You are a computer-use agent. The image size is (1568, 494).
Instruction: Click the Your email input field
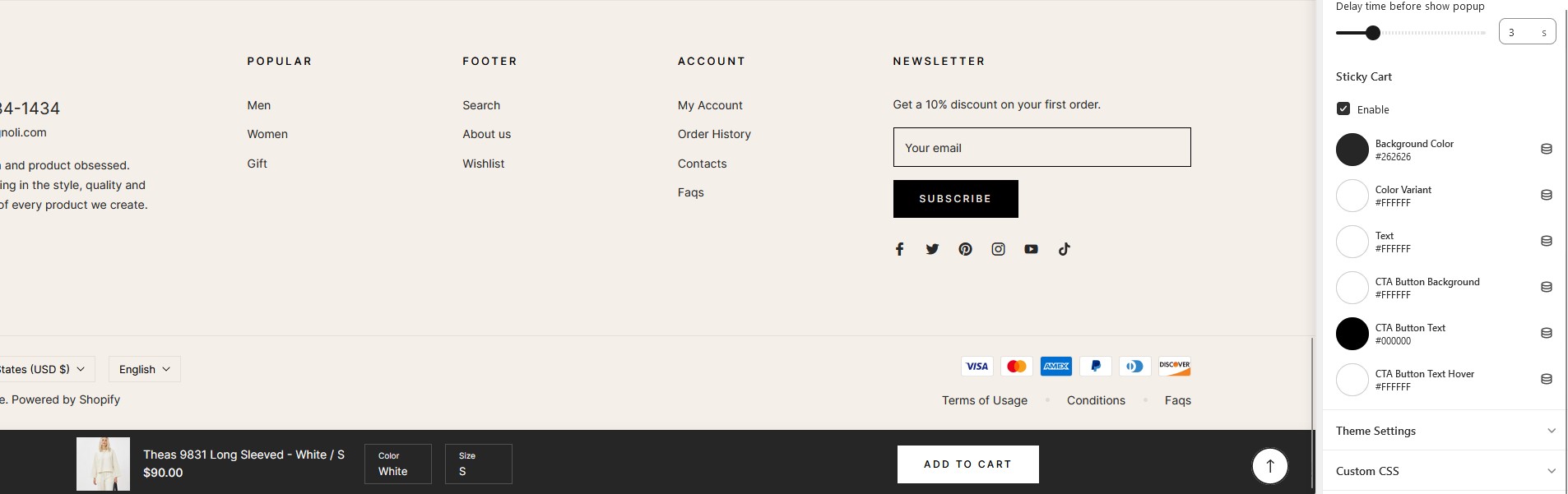pos(1041,147)
